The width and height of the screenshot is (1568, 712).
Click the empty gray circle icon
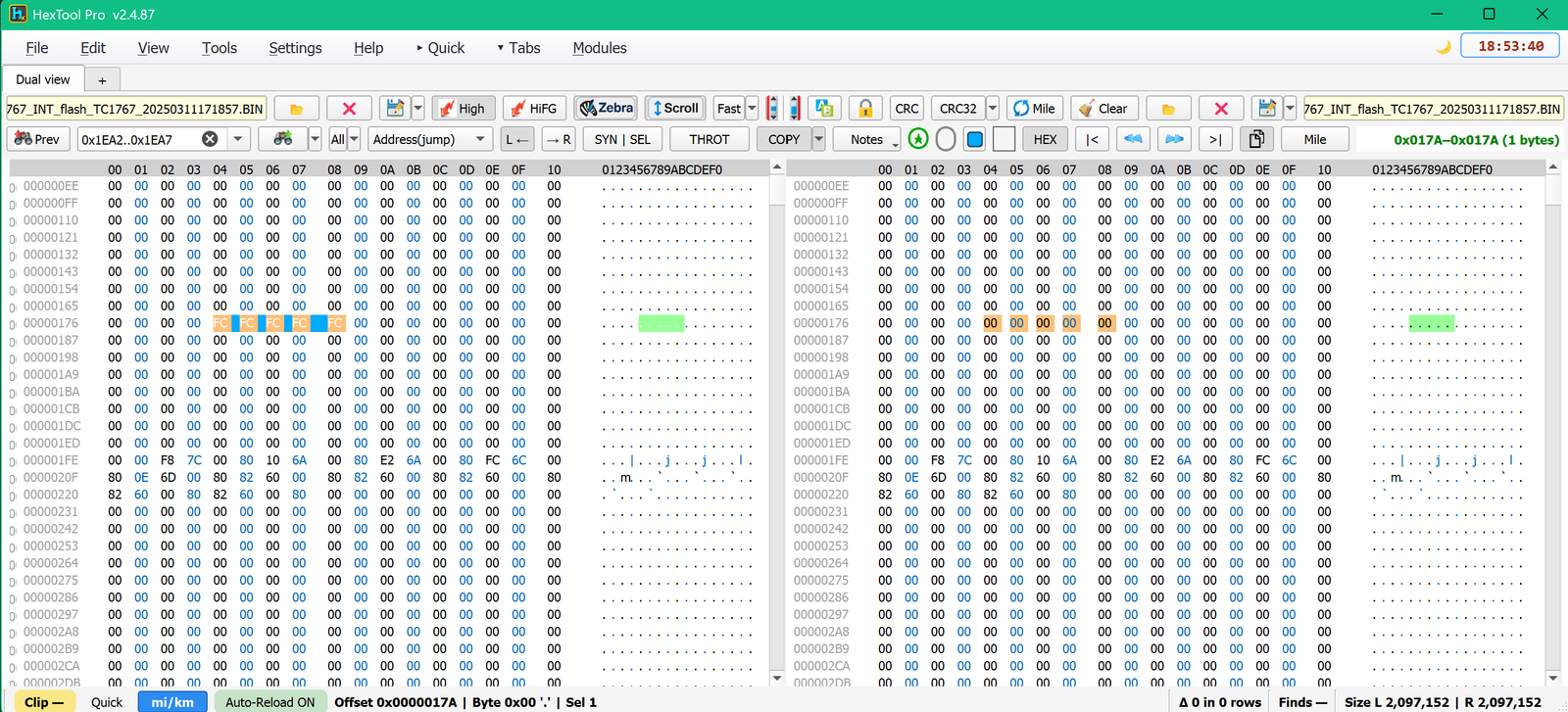pos(946,139)
